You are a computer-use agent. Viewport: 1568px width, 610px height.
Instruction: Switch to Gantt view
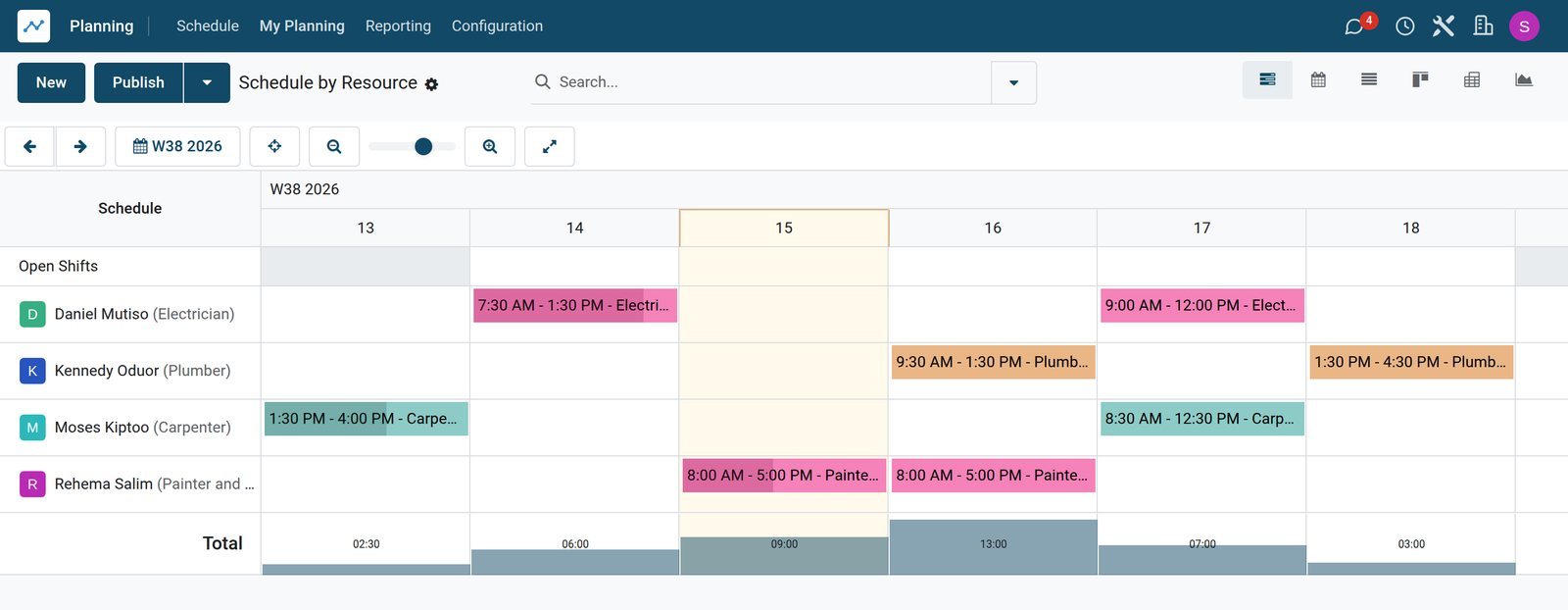click(1267, 80)
